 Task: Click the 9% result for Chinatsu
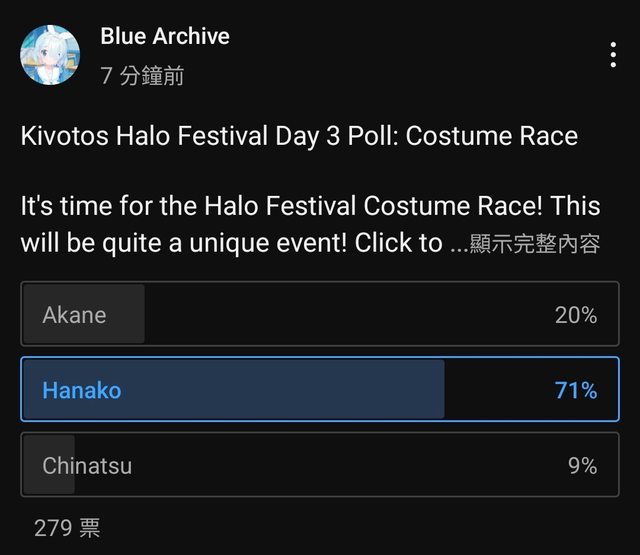point(582,466)
